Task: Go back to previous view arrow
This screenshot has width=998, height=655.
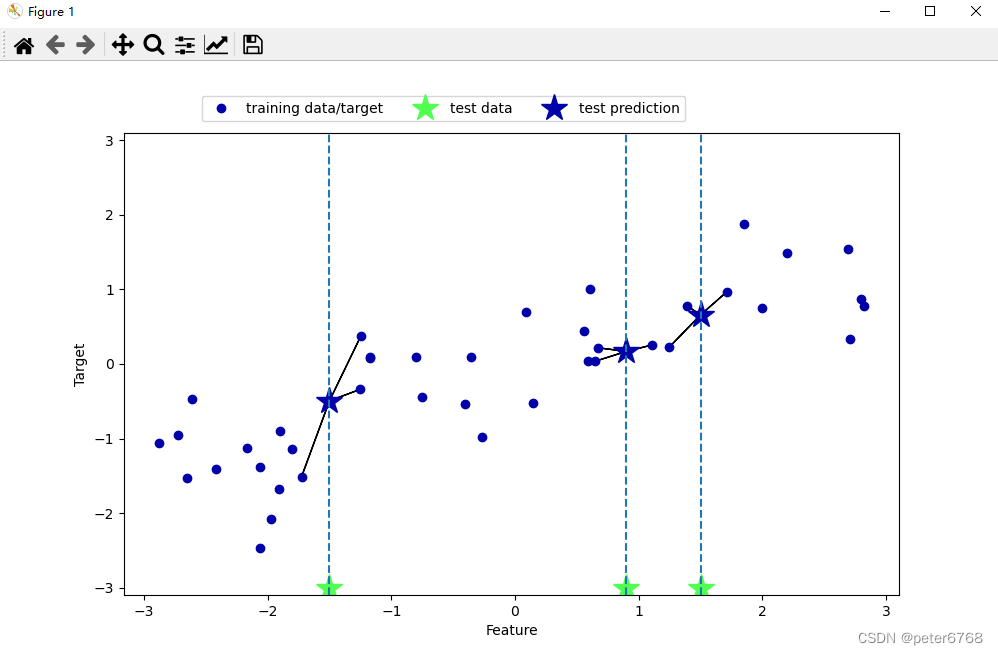Action: pos(55,45)
